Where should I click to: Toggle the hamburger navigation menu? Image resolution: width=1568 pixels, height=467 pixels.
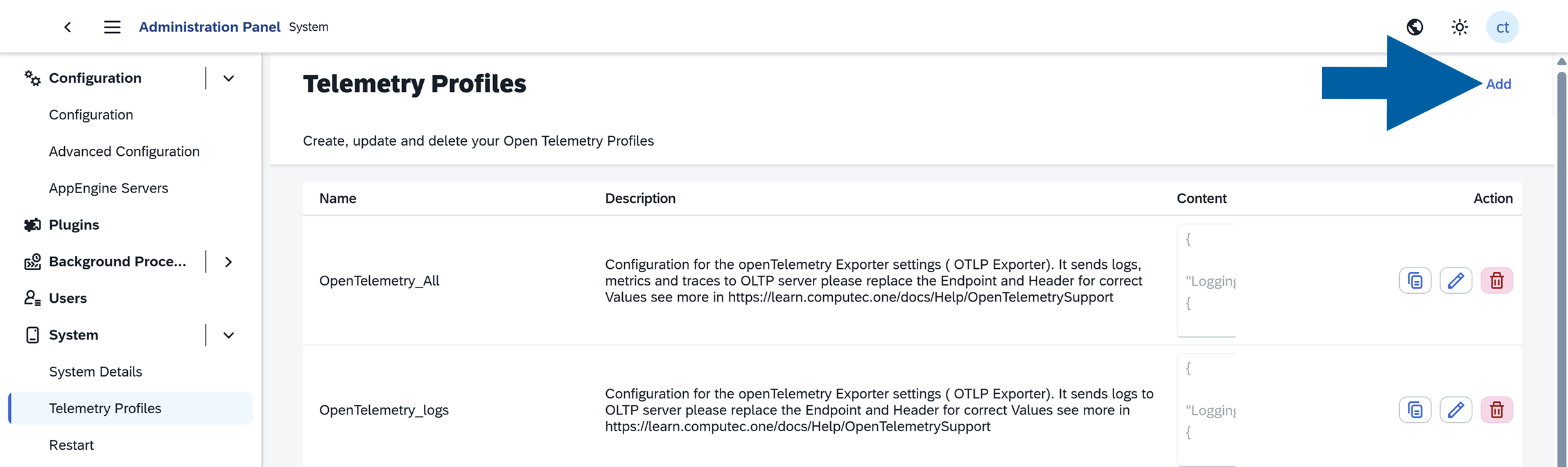point(112,27)
